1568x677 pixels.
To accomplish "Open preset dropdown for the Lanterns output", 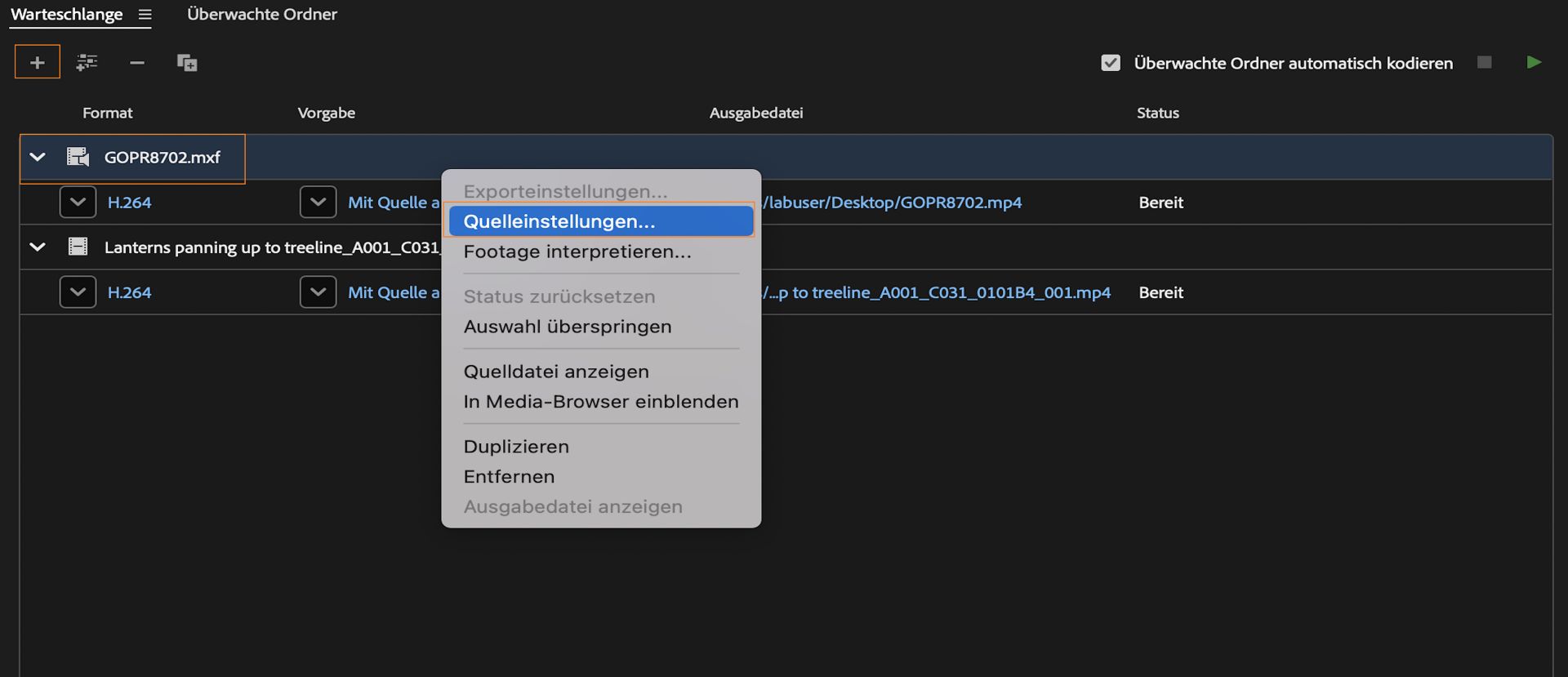I will pos(318,292).
